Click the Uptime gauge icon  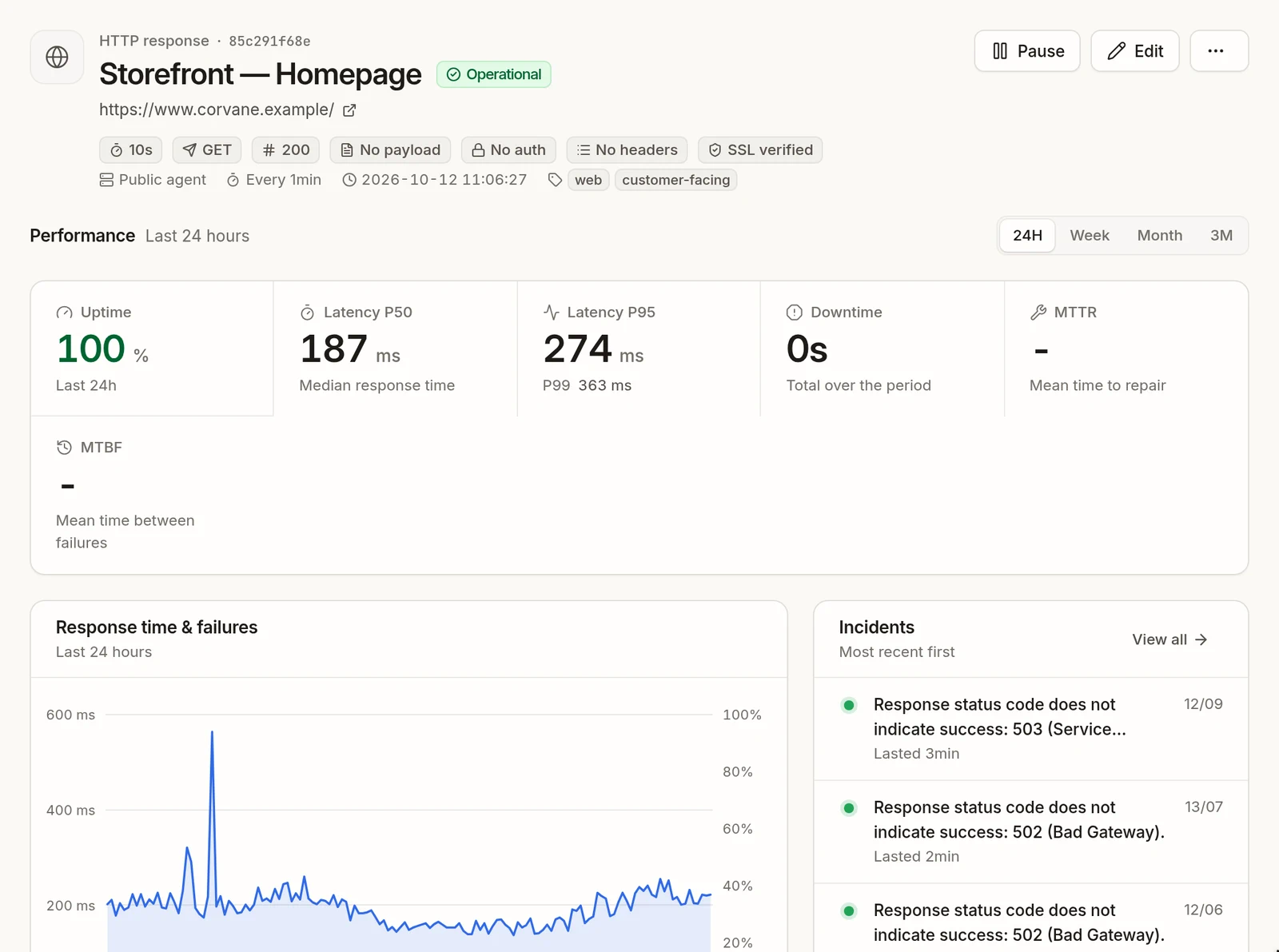click(64, 313)
